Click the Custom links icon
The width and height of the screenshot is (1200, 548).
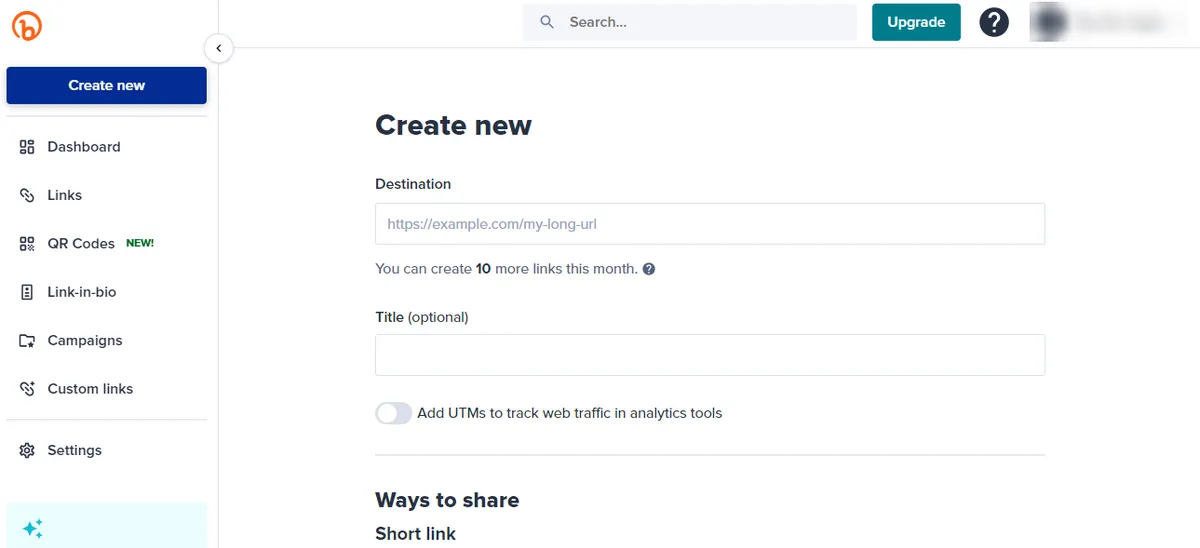tap(27, 389)
